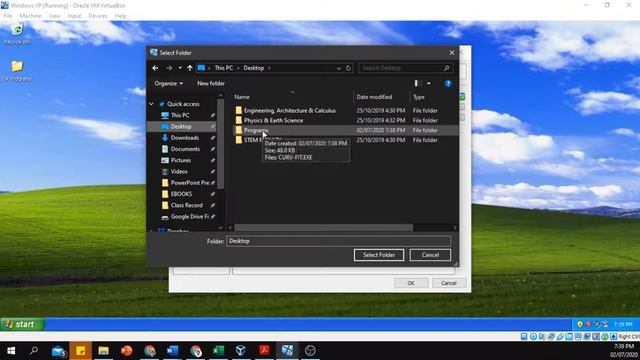
Task: Click the magnifier icon in search box
Action: coord(447,68)
